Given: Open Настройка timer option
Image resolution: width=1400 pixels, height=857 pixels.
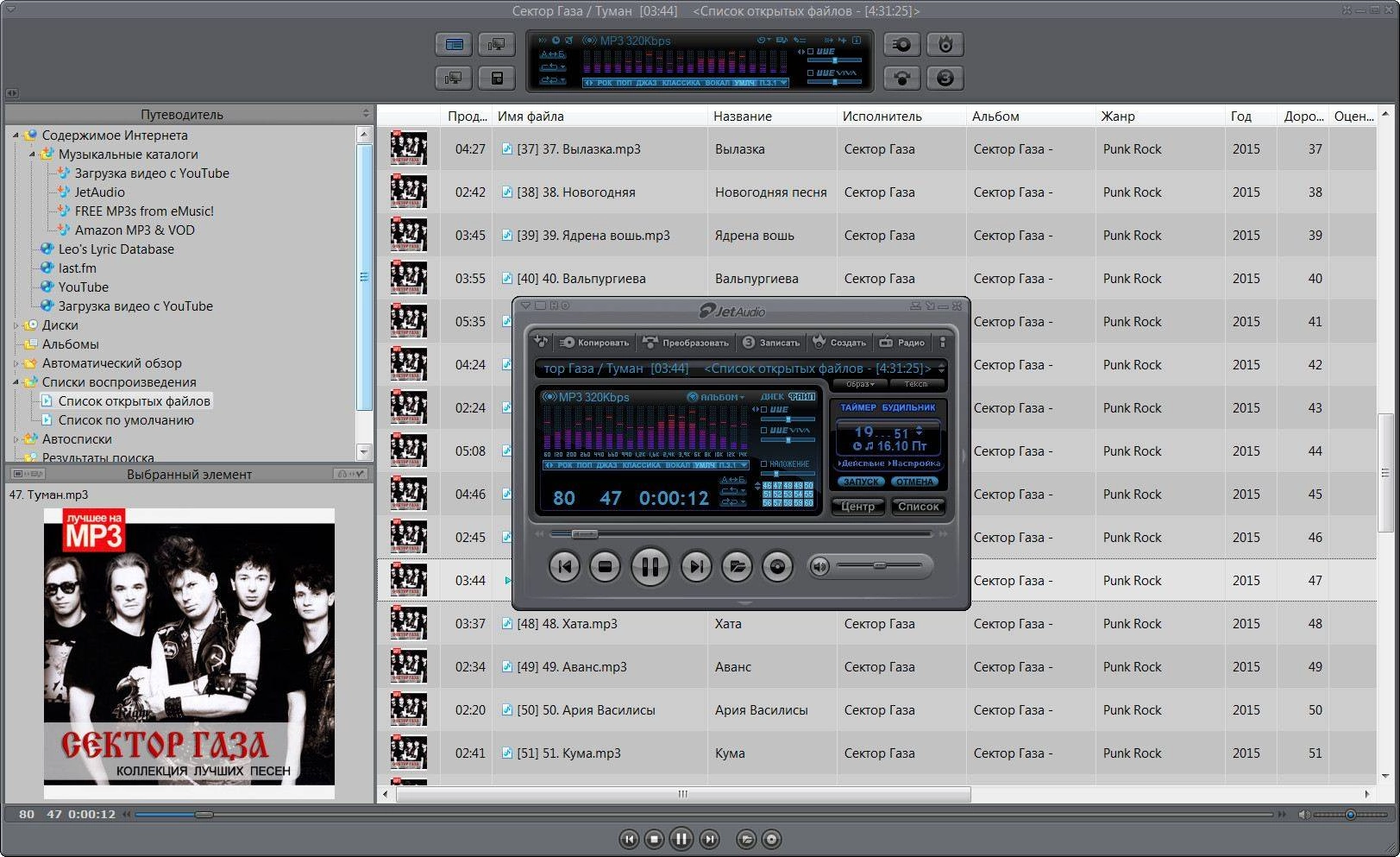Looking at the screenshot, I should [x=915, y=463].
